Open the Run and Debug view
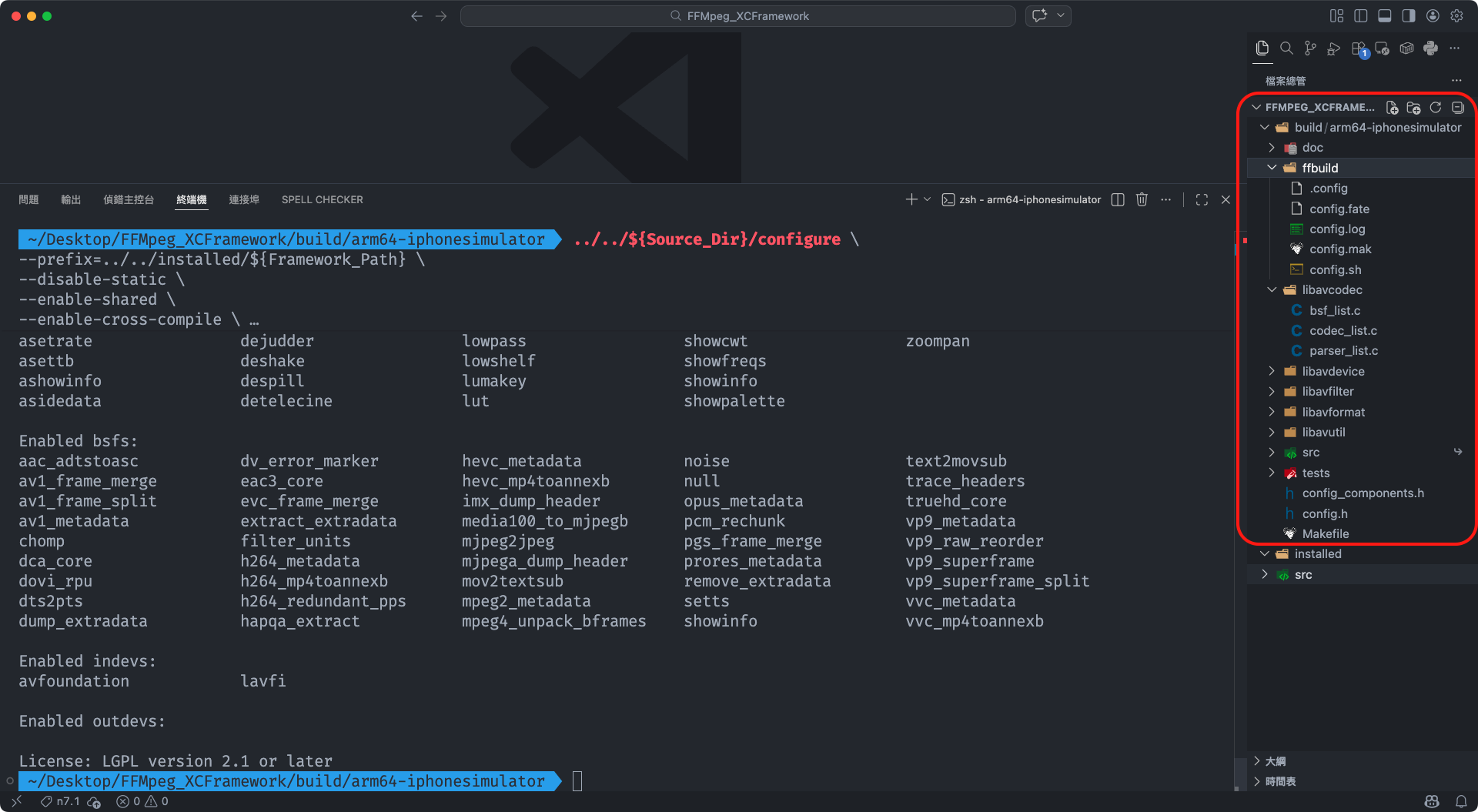1478x812 pixels. 1334,48
